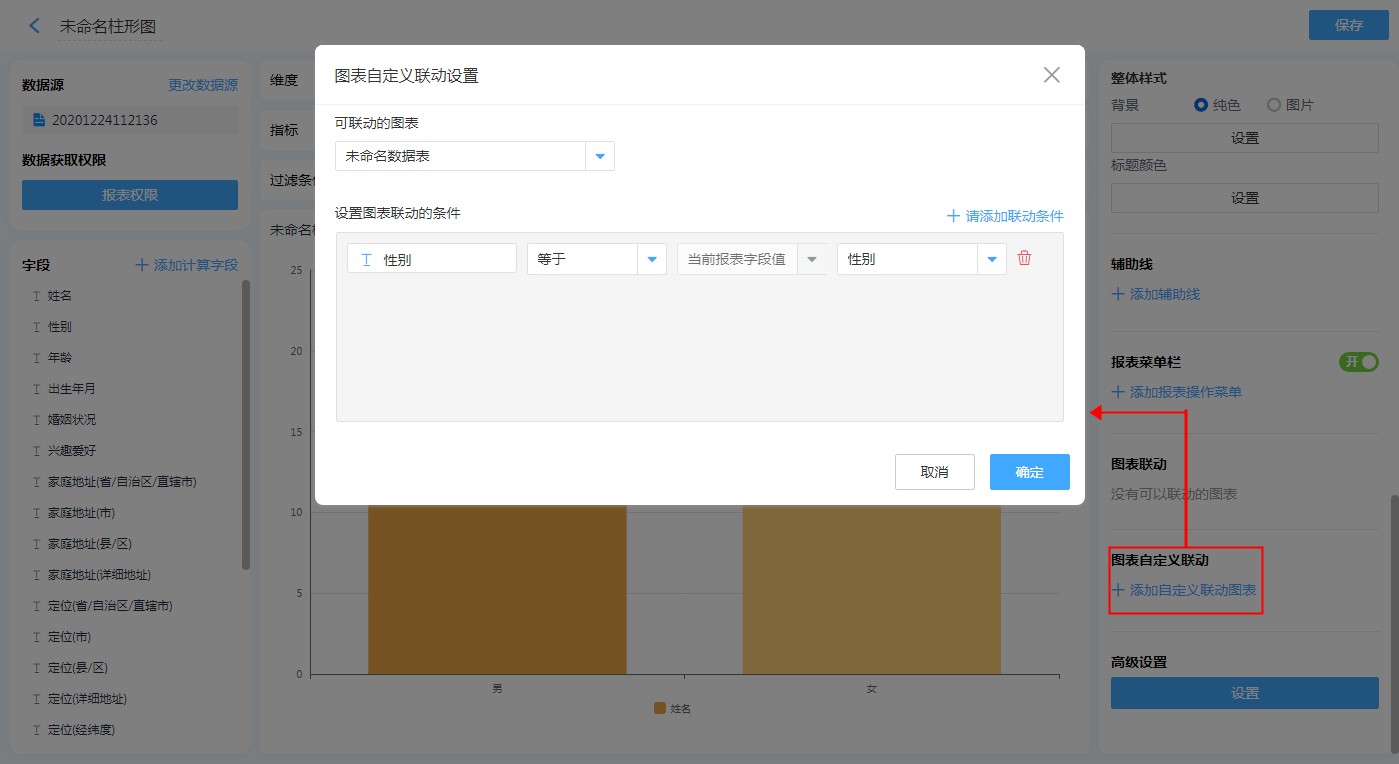Close the 图表自定义联动设置 dialog
The image size is (1399, 764).
point(1051,75)
